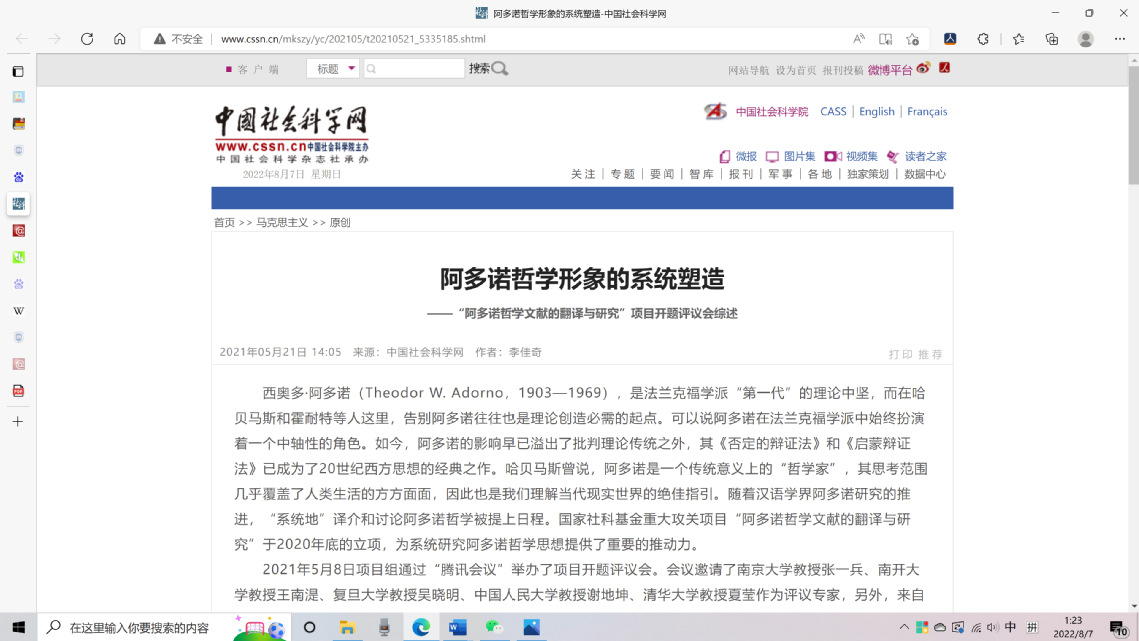The image size is (1139, 641).
Task: Open the browser Extensions puzzle icon
Action: [x=983, y=39]
